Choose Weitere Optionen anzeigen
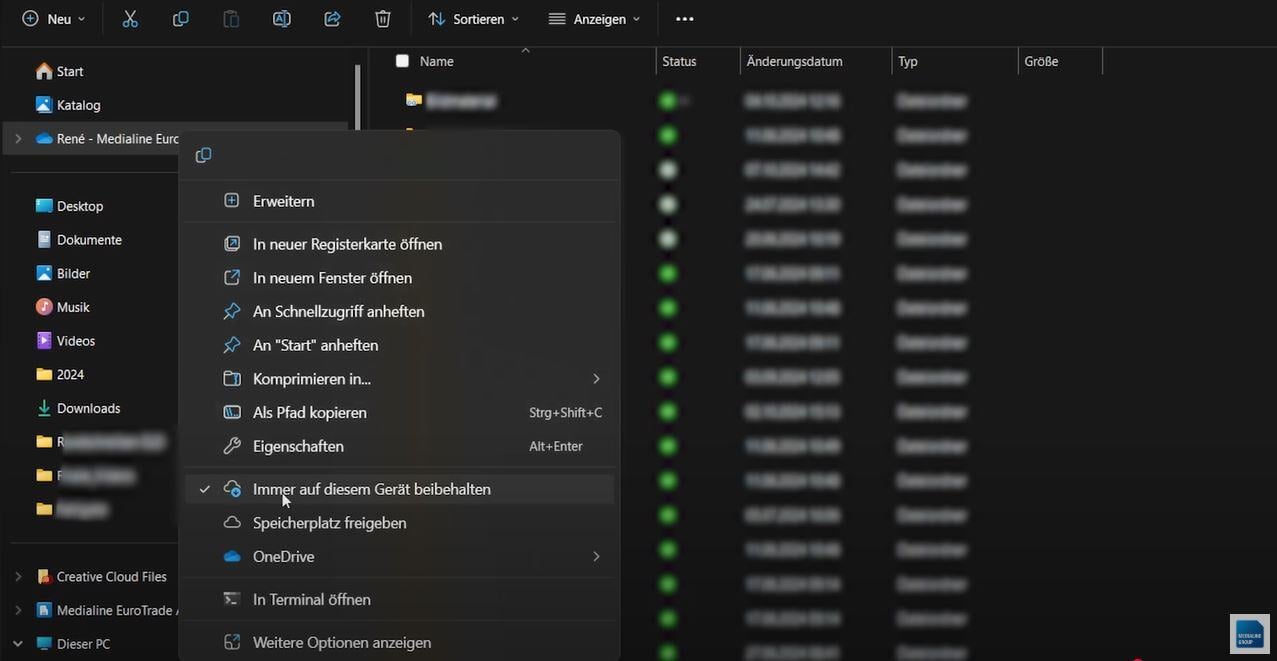This screenshot has height=661, width=1277. tap(400, 642)
